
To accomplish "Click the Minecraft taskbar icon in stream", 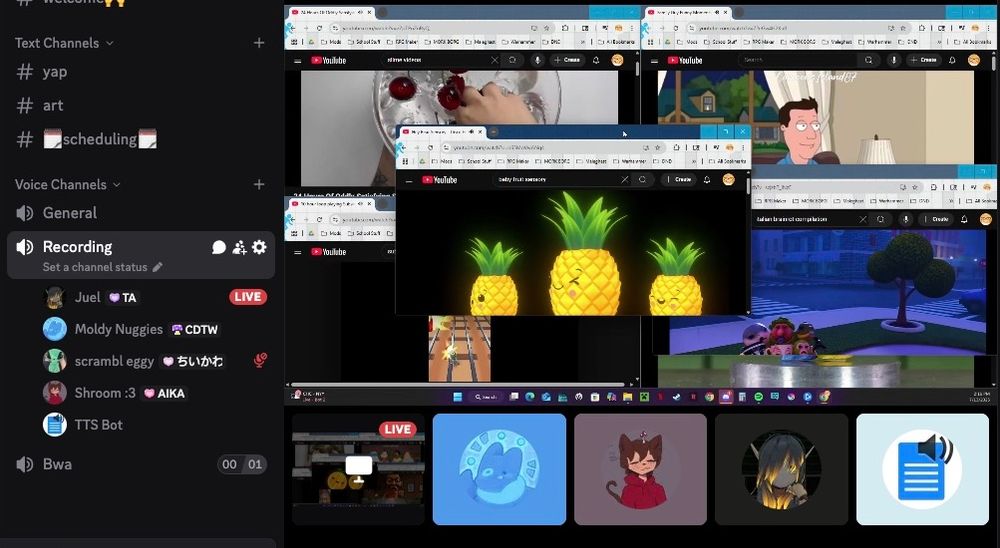I will (x=644, y=397).
